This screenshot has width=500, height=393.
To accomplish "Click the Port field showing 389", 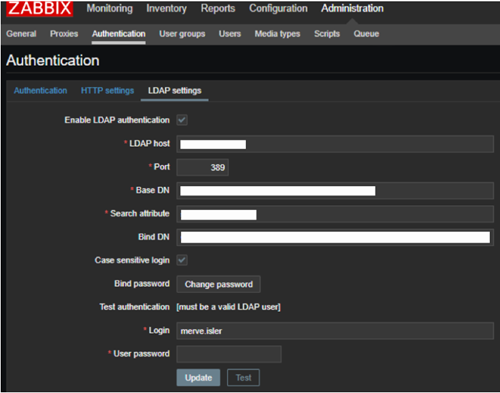I will (x=203, y=167).
